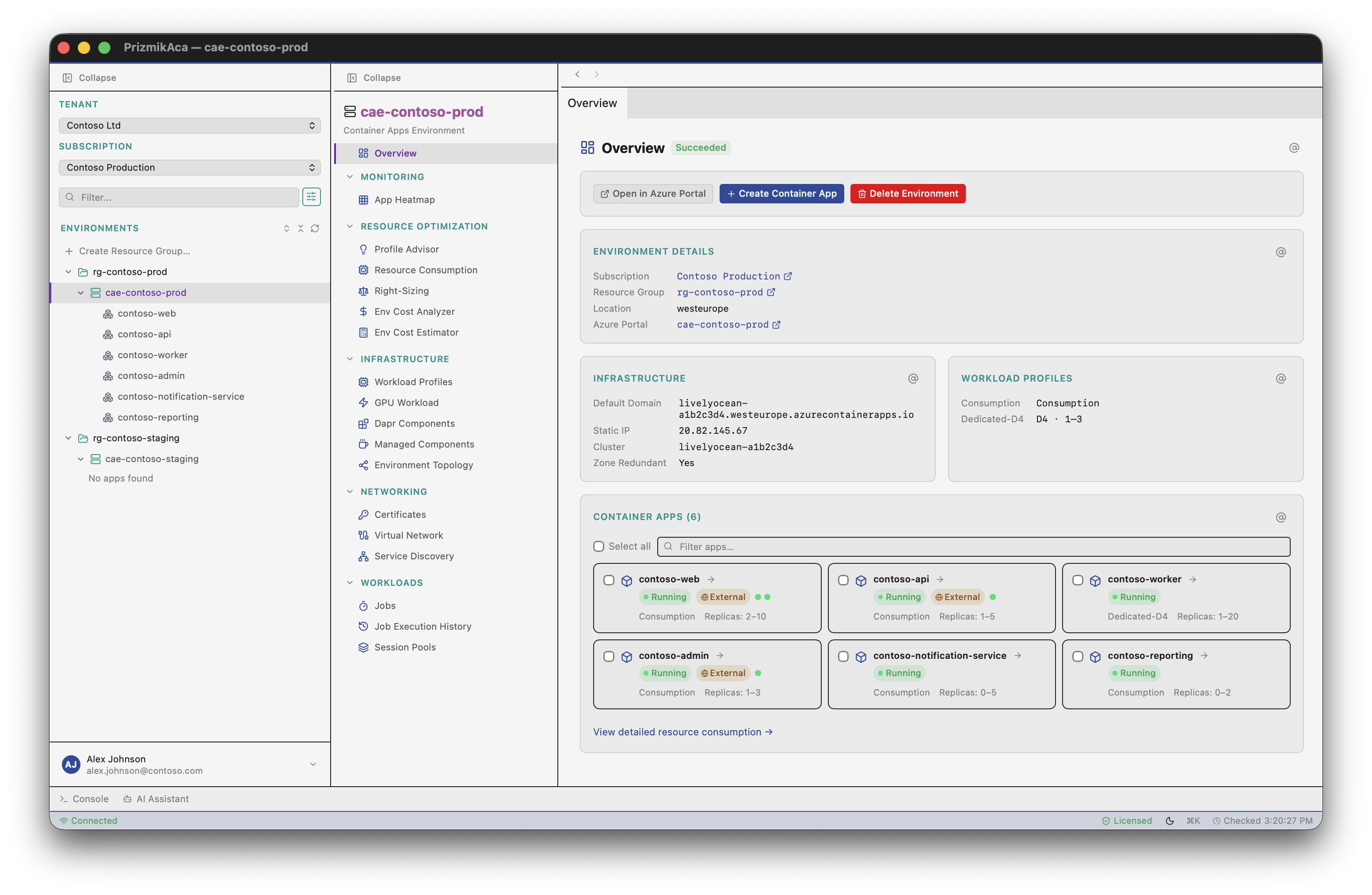1372x895 pixels.
Task: Open the Subscription dropdown Contoso Production
Action: (190, 167)
